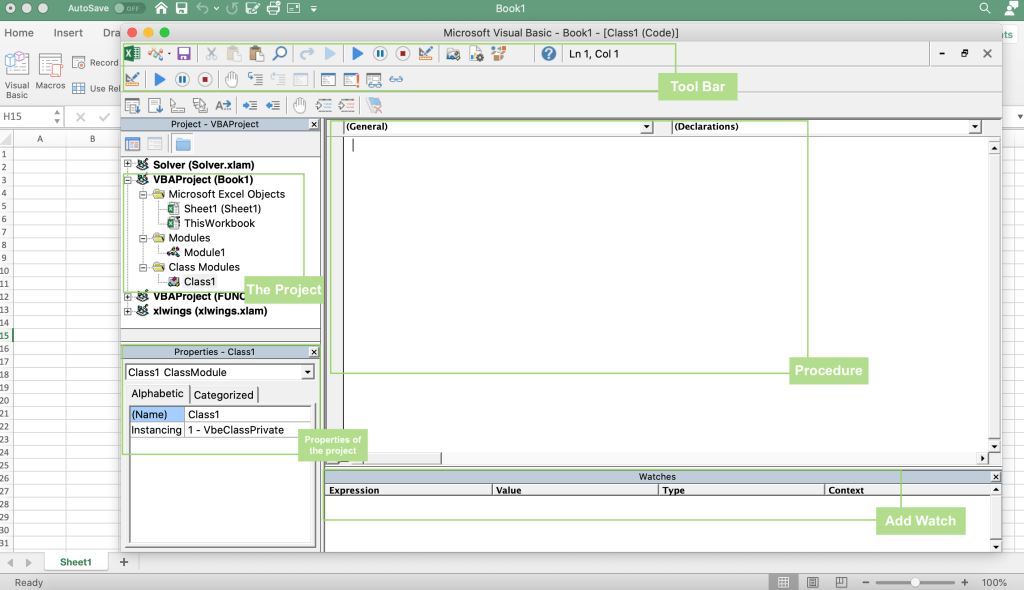Click the Toggle Folders icon in Project panel

click(x=182, y=144)
